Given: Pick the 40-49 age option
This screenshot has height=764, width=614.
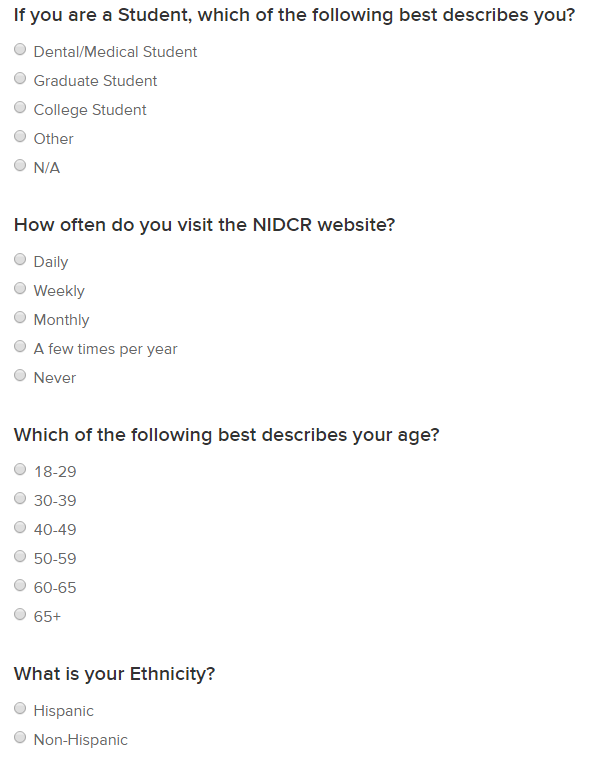Looking at the screenshot, I should click(20, 528).
